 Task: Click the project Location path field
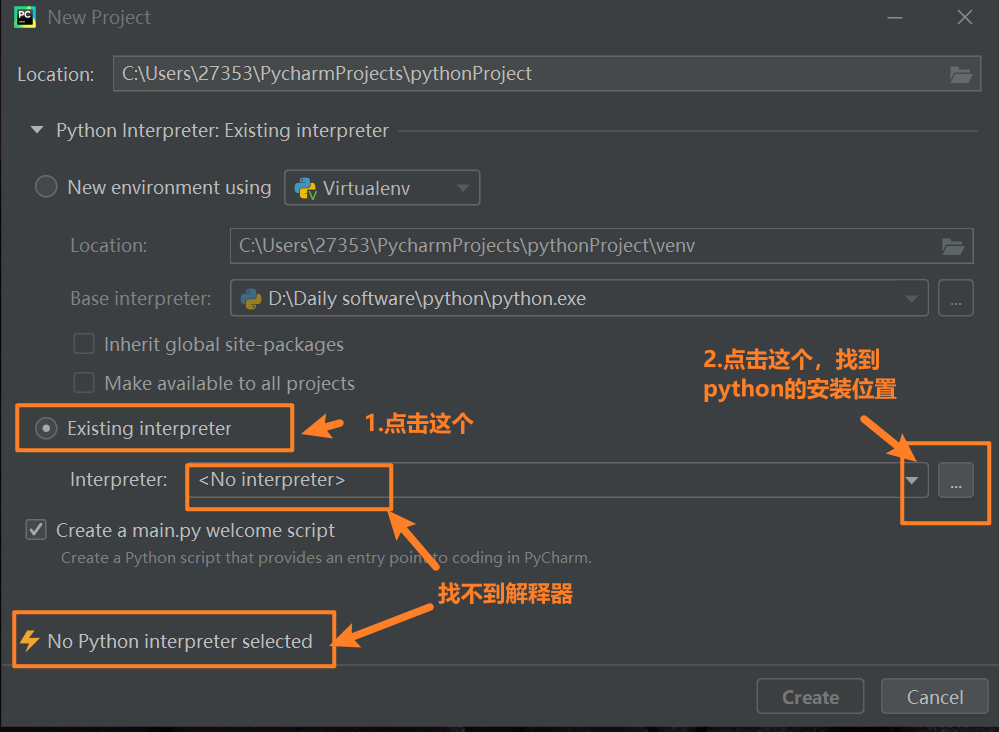pos(547,74)
